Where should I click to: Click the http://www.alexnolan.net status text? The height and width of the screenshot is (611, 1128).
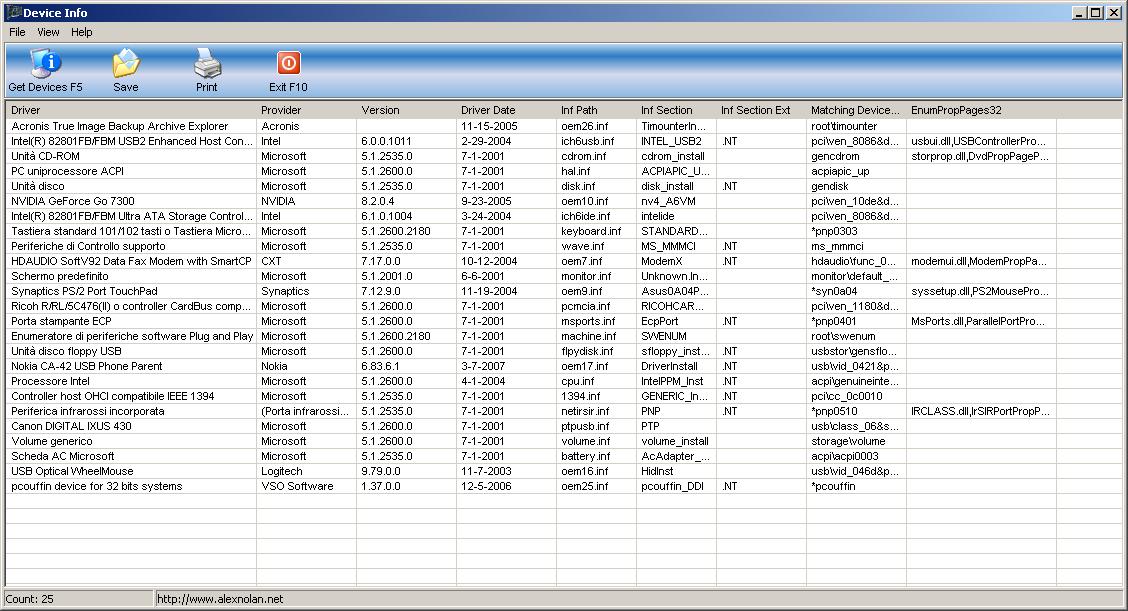pos(220,599)
